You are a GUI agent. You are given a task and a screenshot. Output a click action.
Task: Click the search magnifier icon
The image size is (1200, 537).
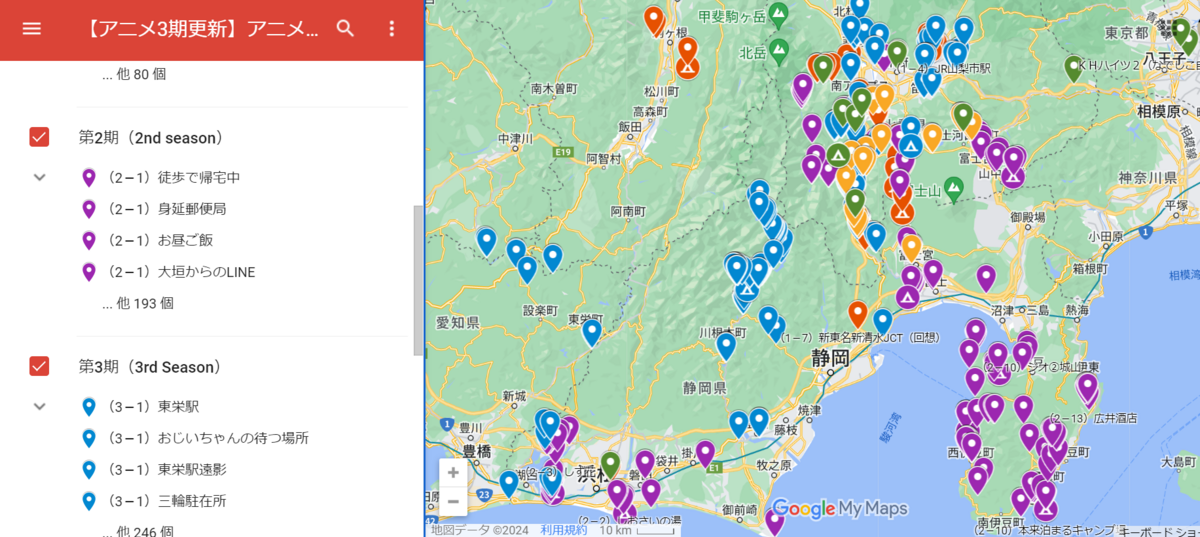click(346, 28)
